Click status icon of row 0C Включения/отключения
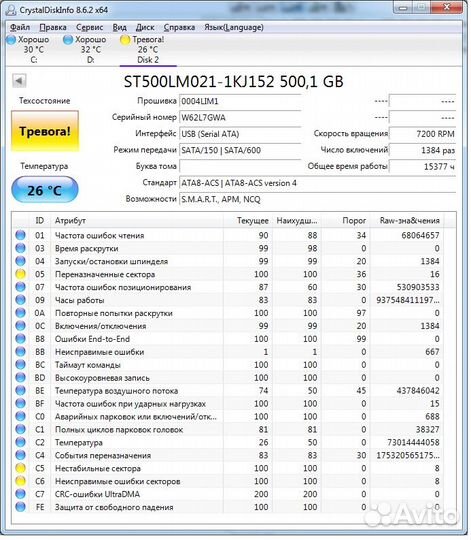471x540 pixels. [21, 326]
